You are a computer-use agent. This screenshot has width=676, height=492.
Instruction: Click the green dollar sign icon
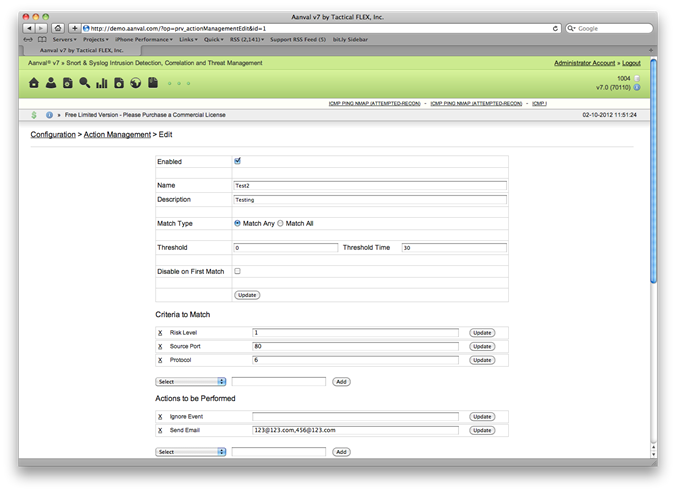[35, 115]
